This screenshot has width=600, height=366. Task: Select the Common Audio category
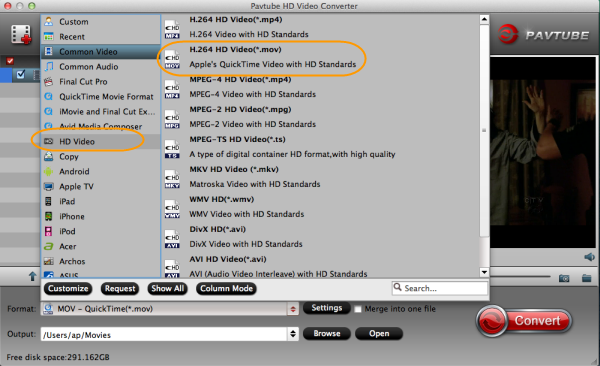[101, 67]
